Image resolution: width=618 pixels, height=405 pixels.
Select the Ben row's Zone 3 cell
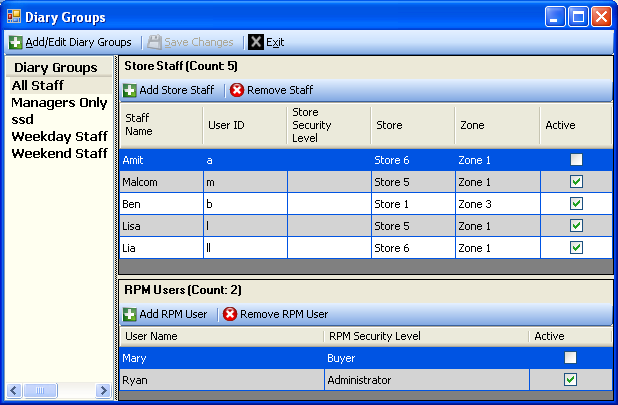point(495,203)
